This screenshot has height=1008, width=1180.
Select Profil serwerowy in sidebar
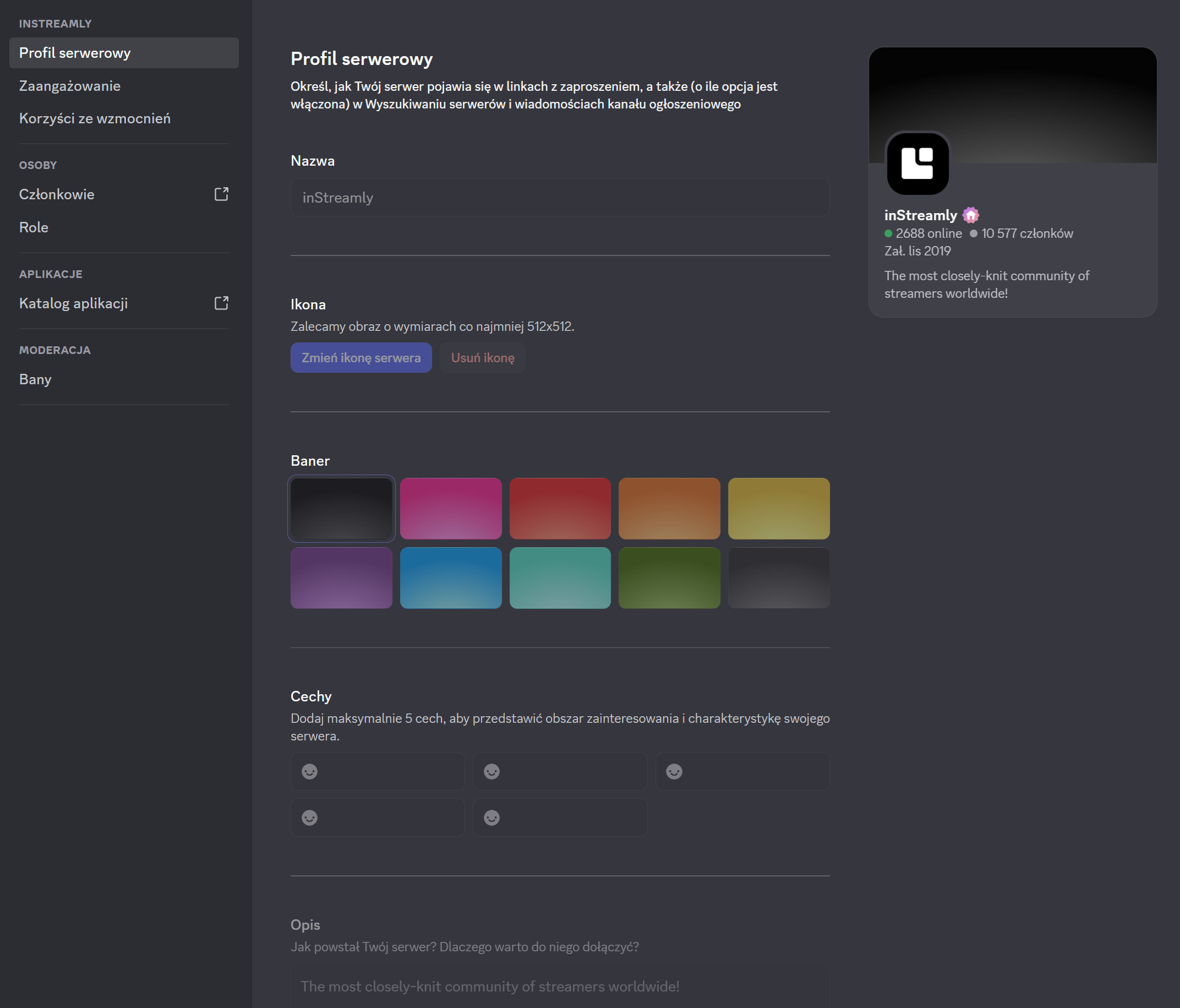(124, 53)
